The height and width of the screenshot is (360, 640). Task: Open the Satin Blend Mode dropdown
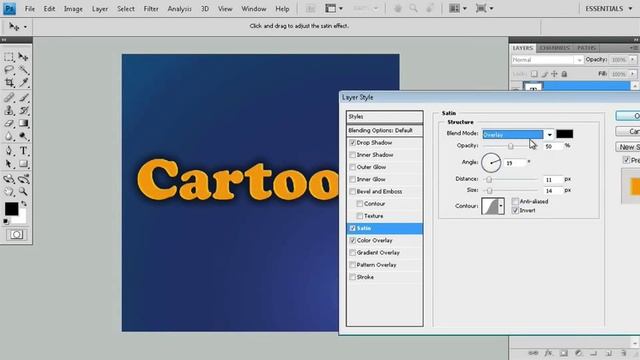click(x=549, y=135)
